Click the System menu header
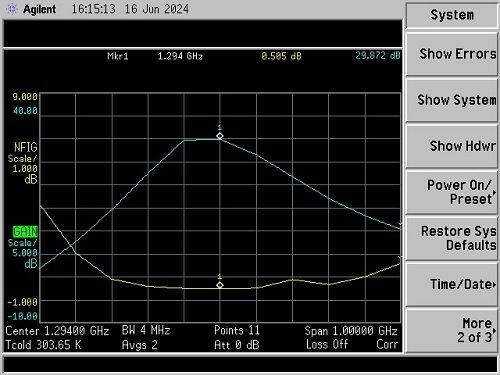Image resolution: width=500 pixels, height=375 pixels. click(x=452, y=15)
